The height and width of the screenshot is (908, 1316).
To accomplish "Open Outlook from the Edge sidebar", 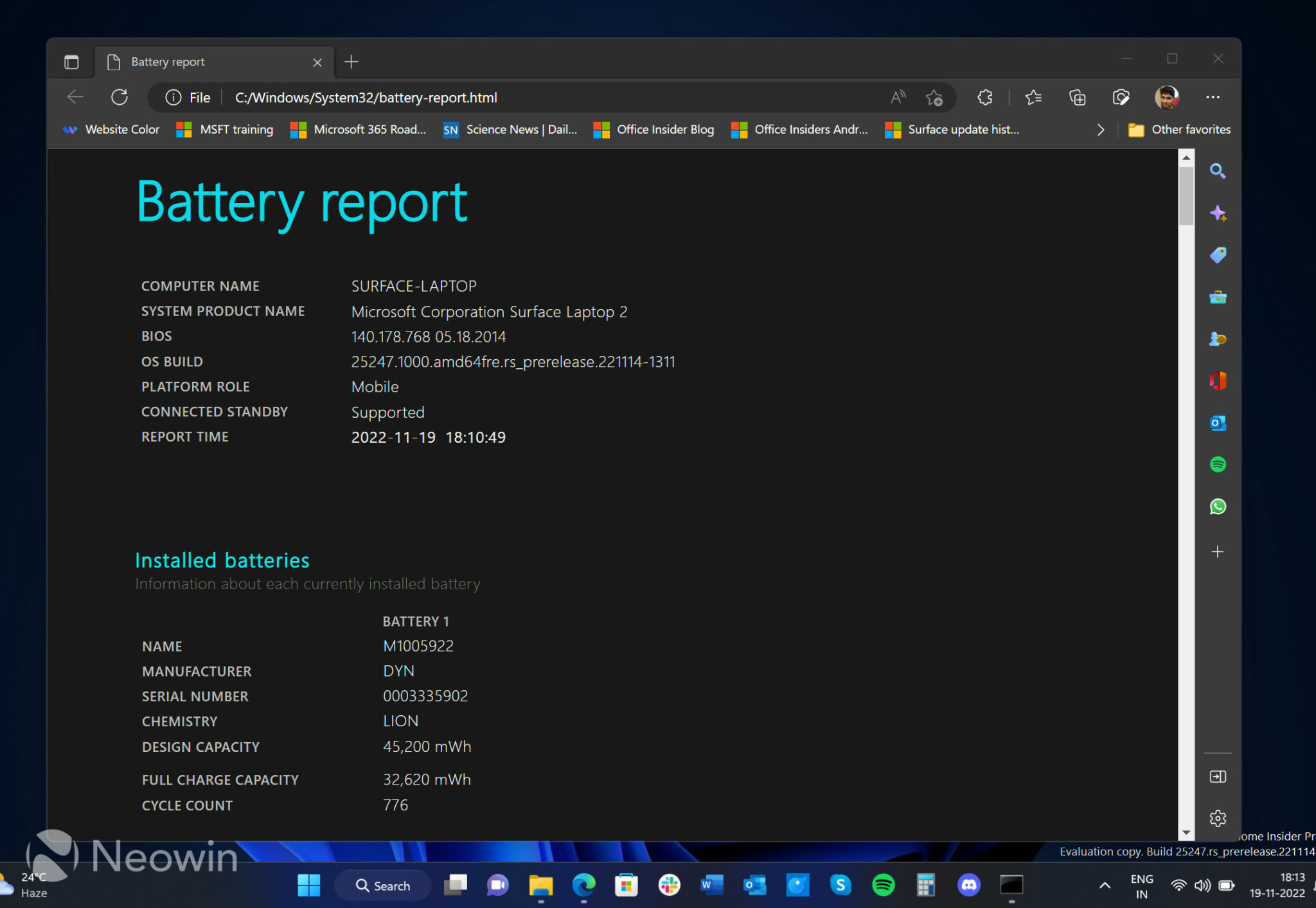I will [x=1218, y=423].
